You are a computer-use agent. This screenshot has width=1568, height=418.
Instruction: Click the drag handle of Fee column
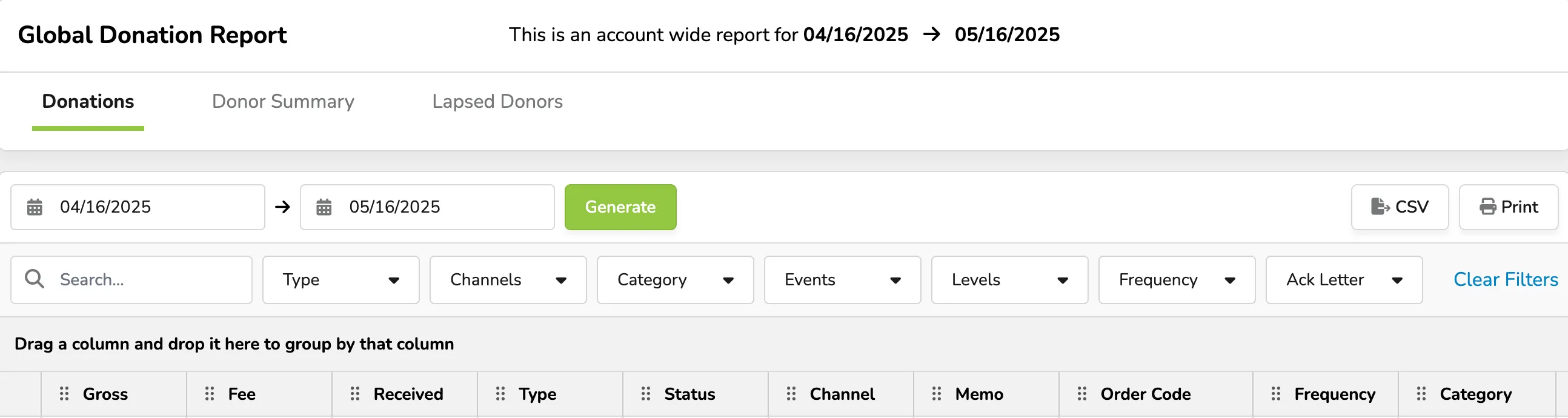[210, 394]
